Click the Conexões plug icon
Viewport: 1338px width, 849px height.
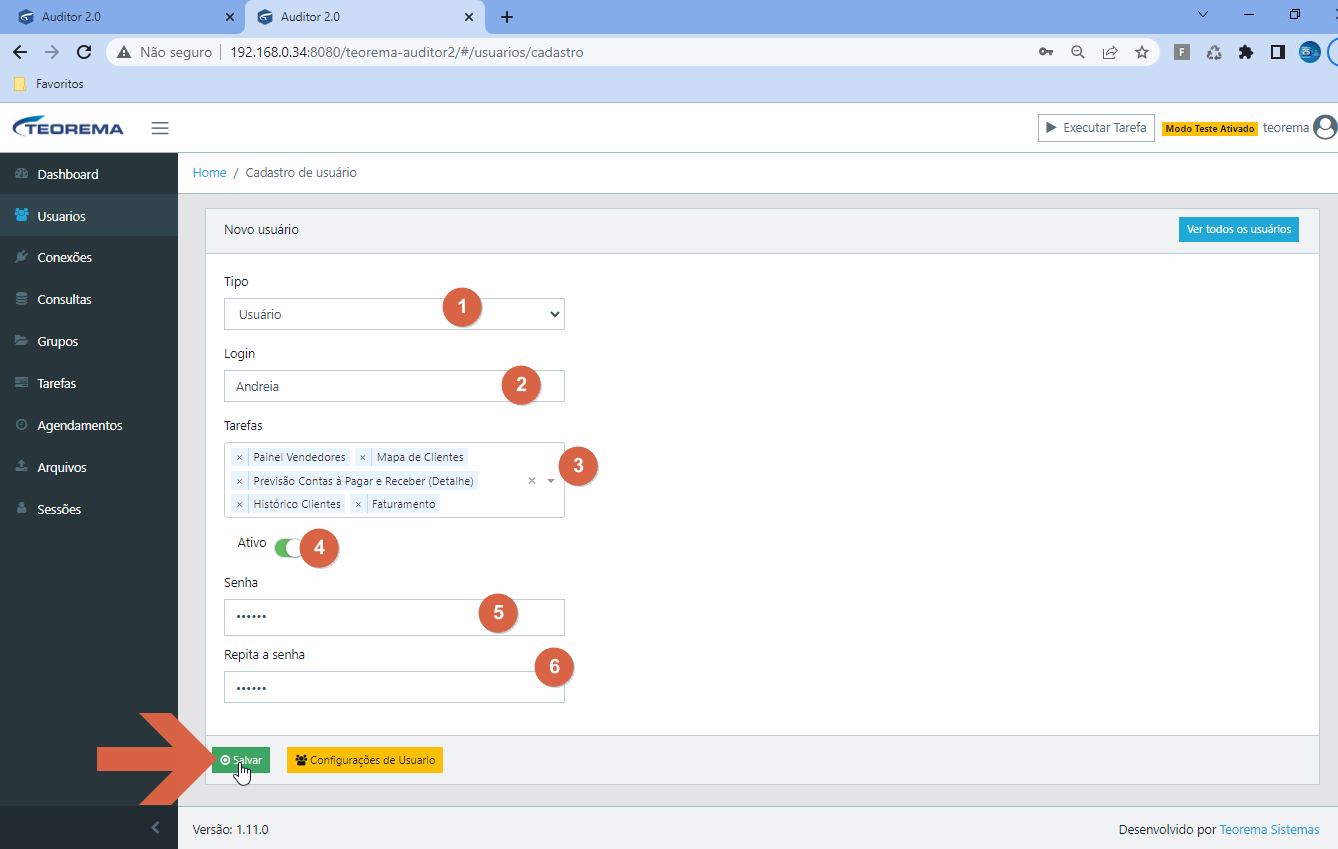click(22, 257)
